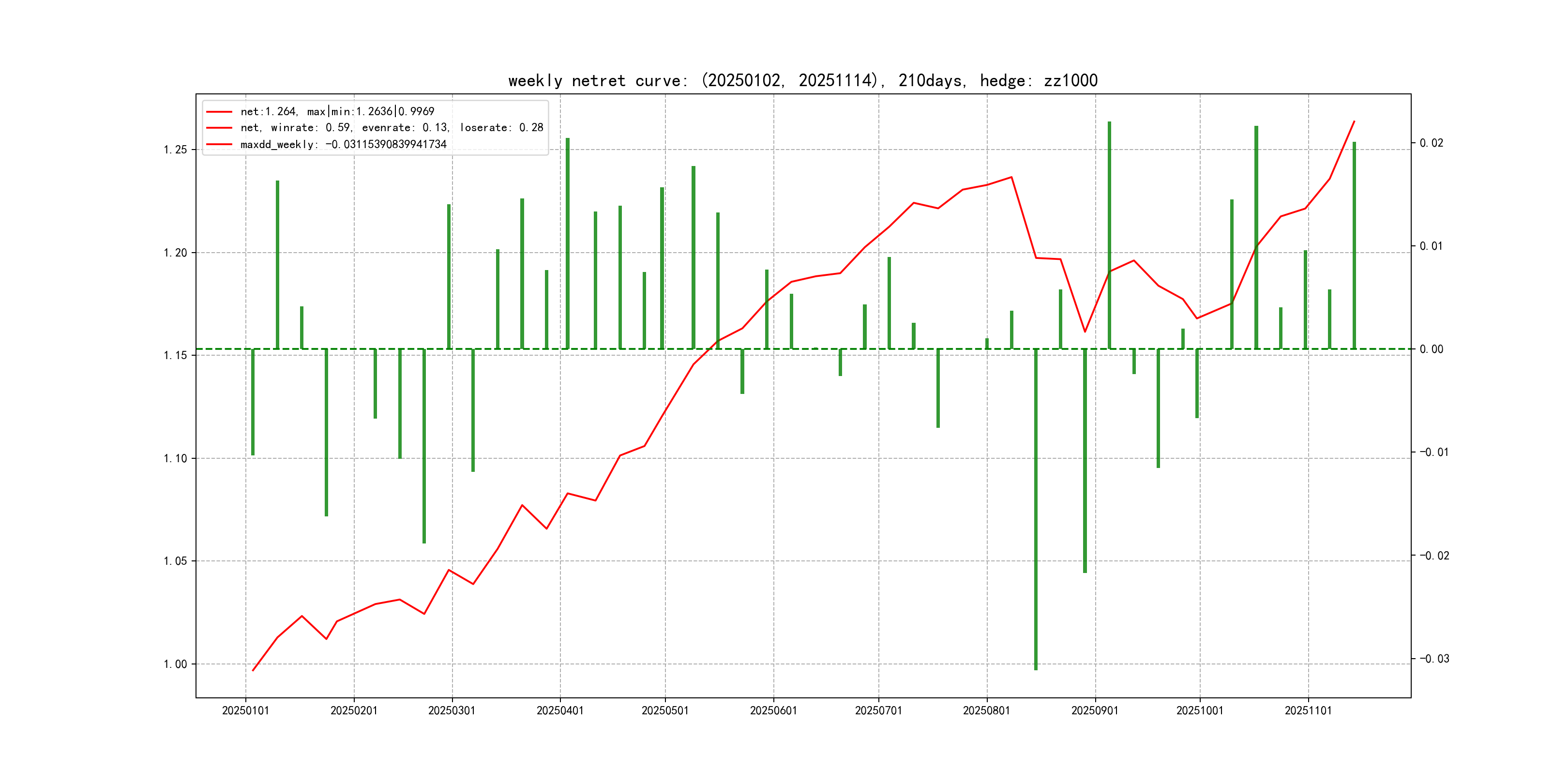Click the legend entry with winrate 0.59
This screenshot has width=1568, height=784.
(x=392, y=128)
